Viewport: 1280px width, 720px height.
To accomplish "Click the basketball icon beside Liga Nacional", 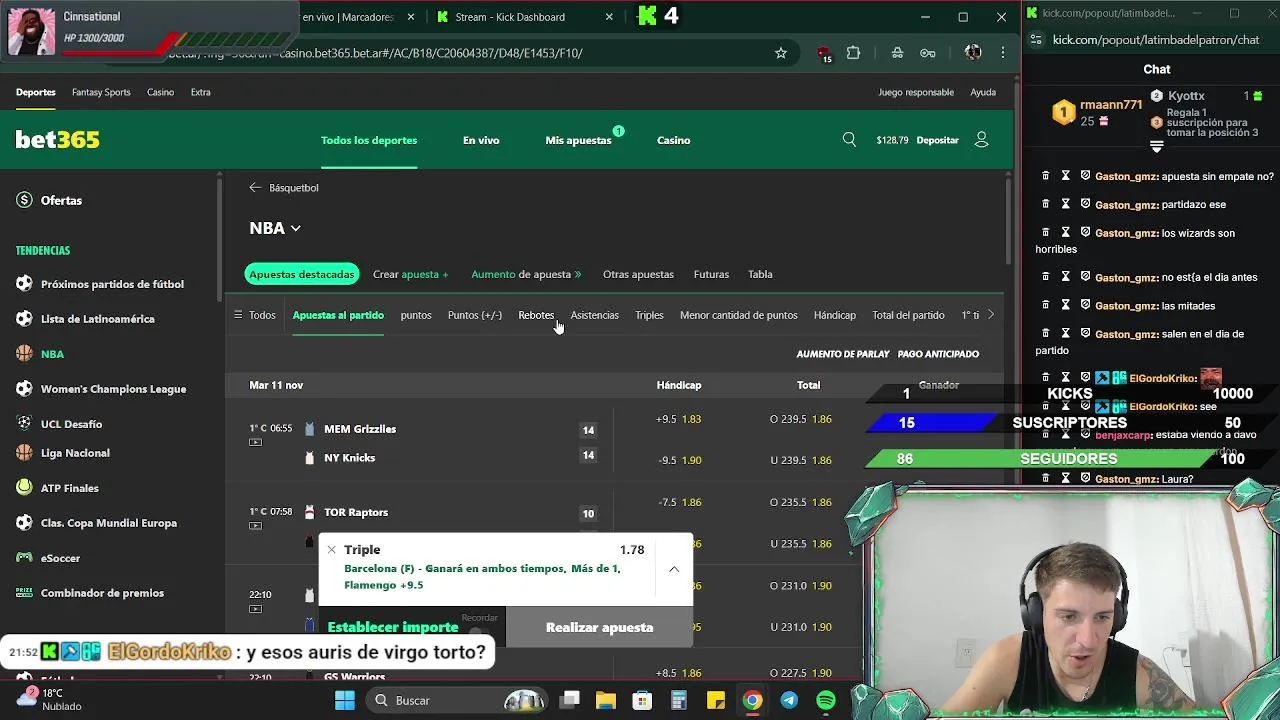I will click(24, 453).
